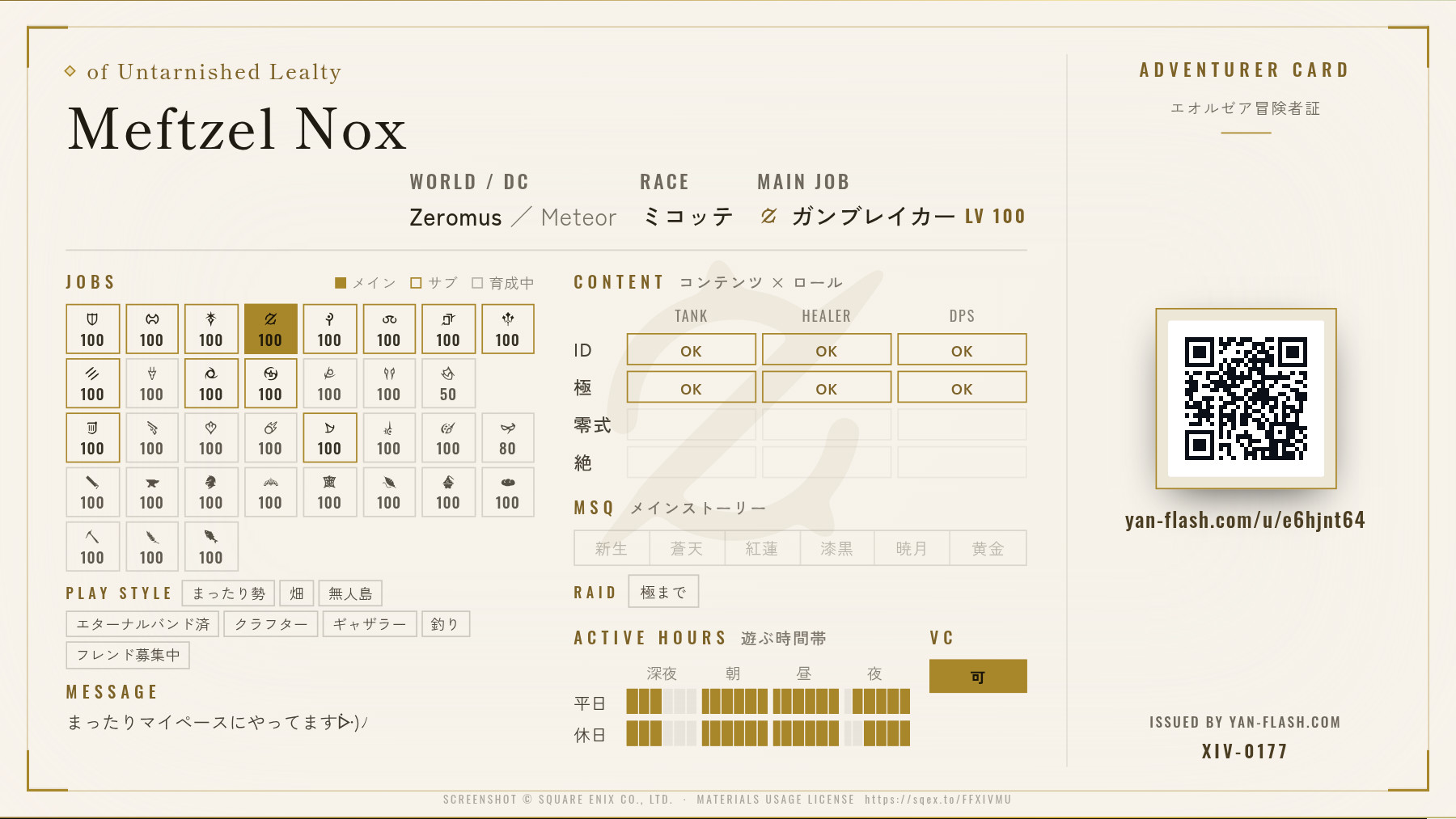Click the Sage job tile

coord(507,329)
